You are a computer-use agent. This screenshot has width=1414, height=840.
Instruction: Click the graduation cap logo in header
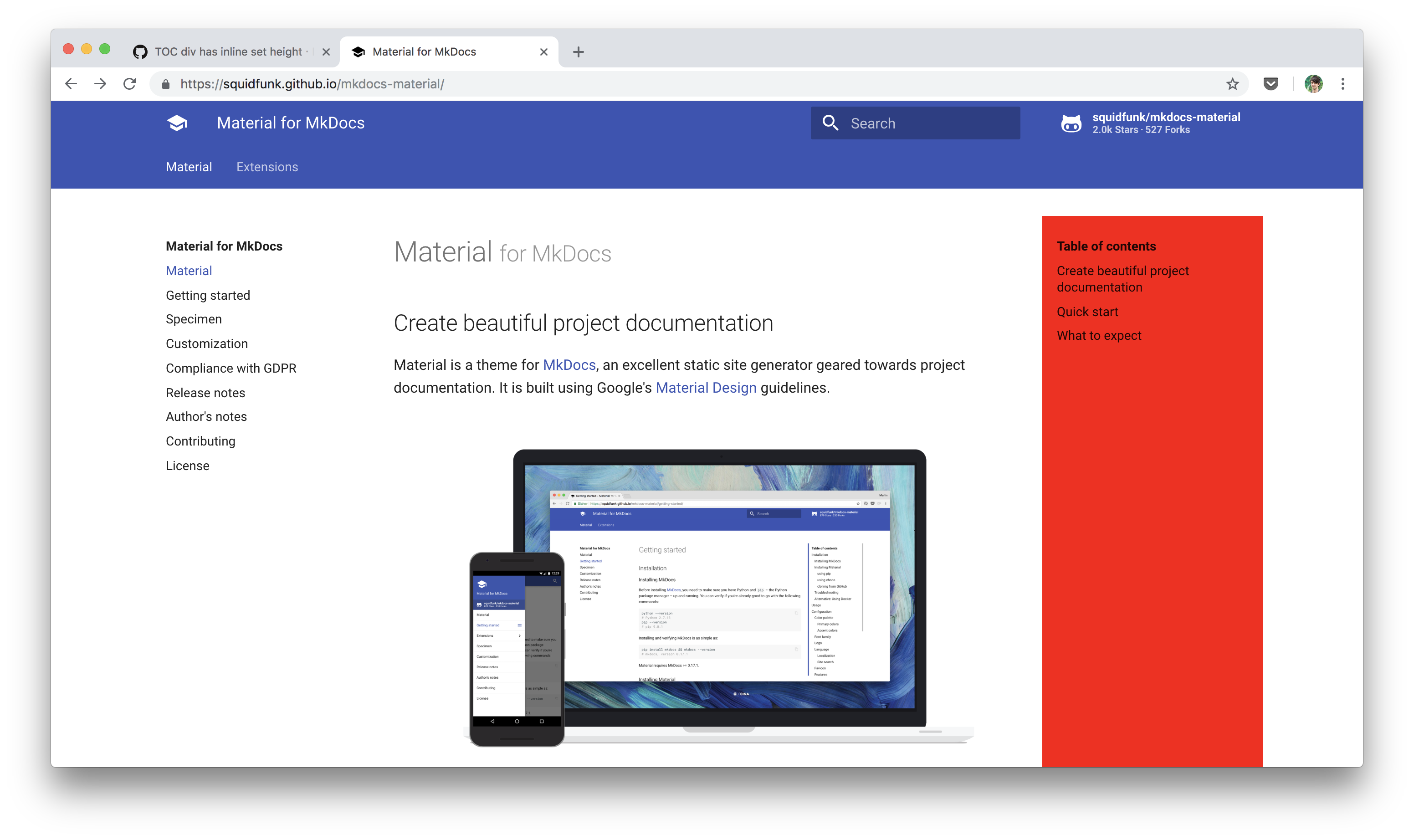coord(177,123)
